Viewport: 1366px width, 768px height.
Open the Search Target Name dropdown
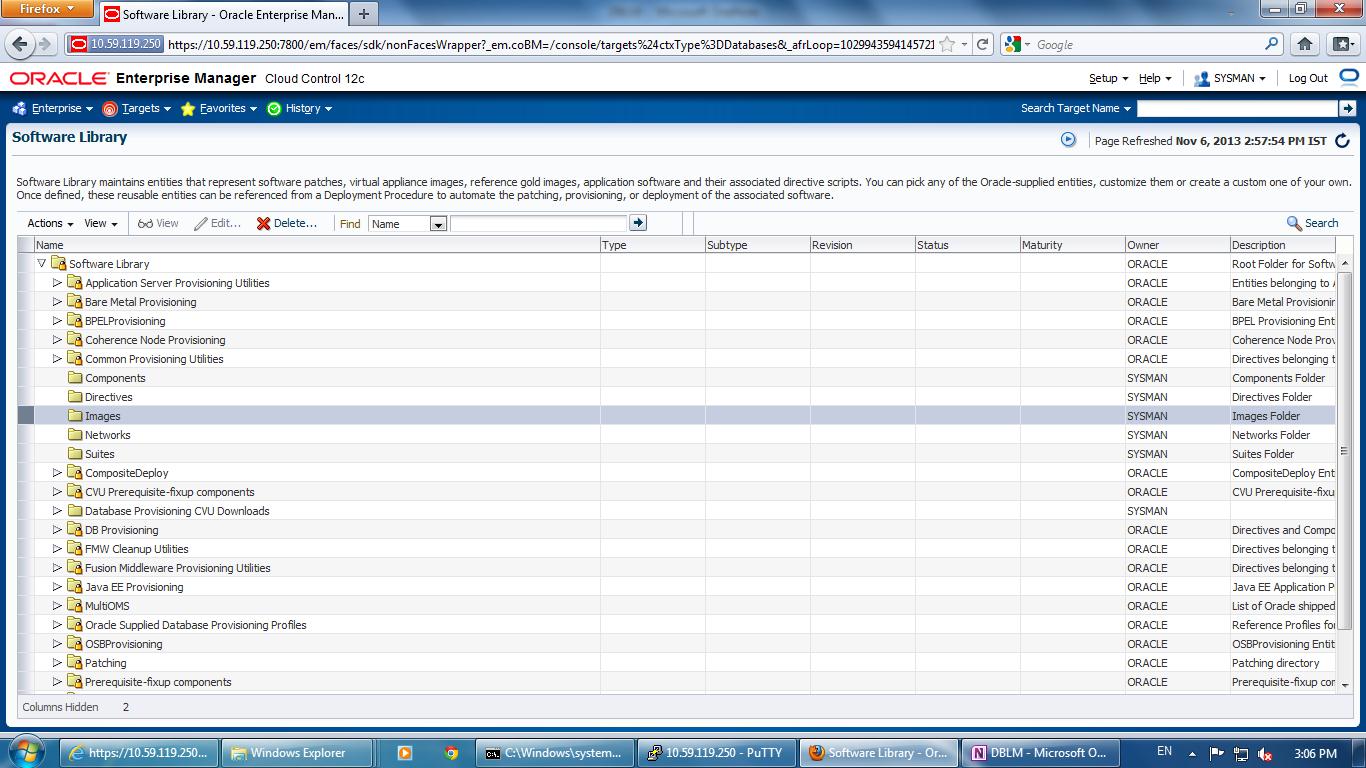[1076, 108]
